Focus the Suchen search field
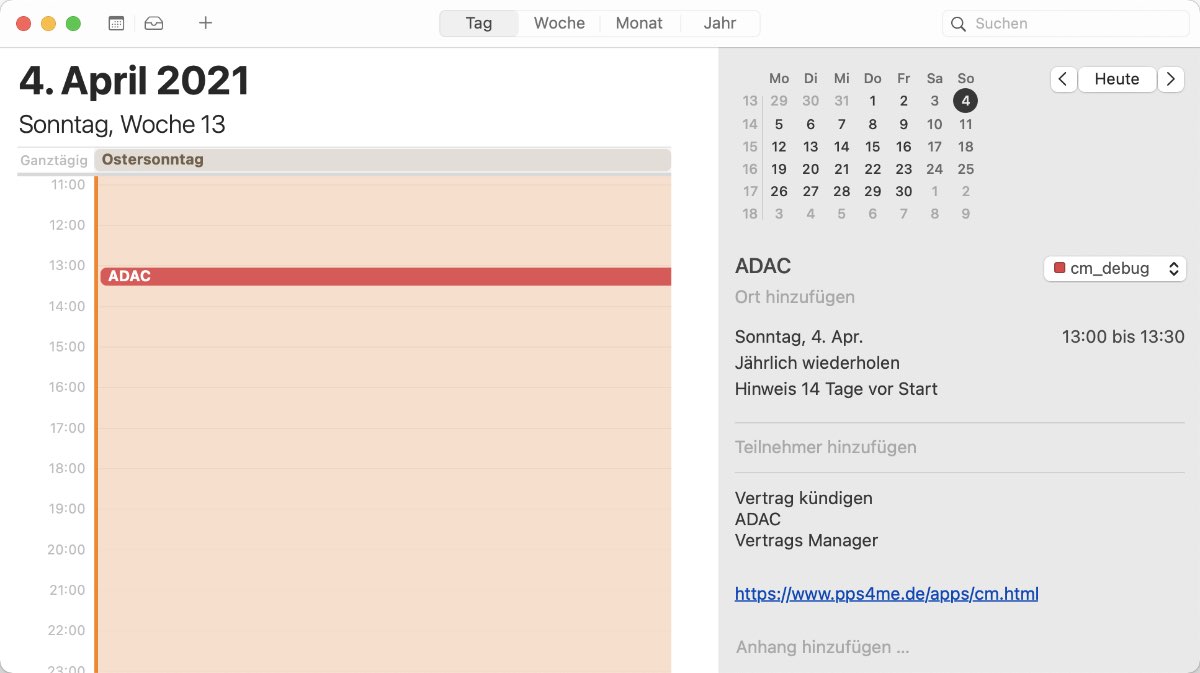Image resolution: width=1200 pixels, height=673 pixels. click(x=1066, y=24)
